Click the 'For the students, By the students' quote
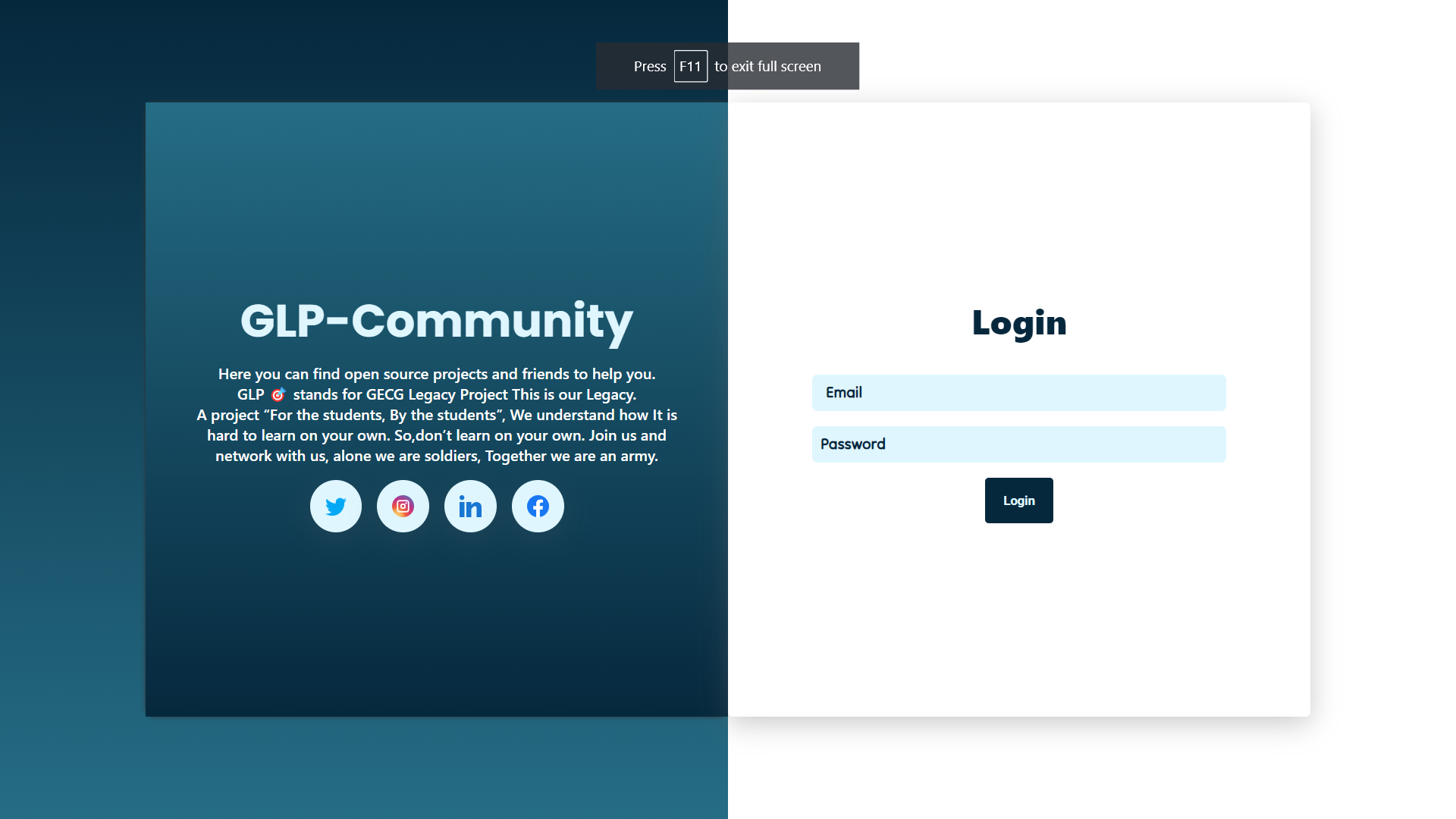The image size is (1456, 819). (384, 416)
